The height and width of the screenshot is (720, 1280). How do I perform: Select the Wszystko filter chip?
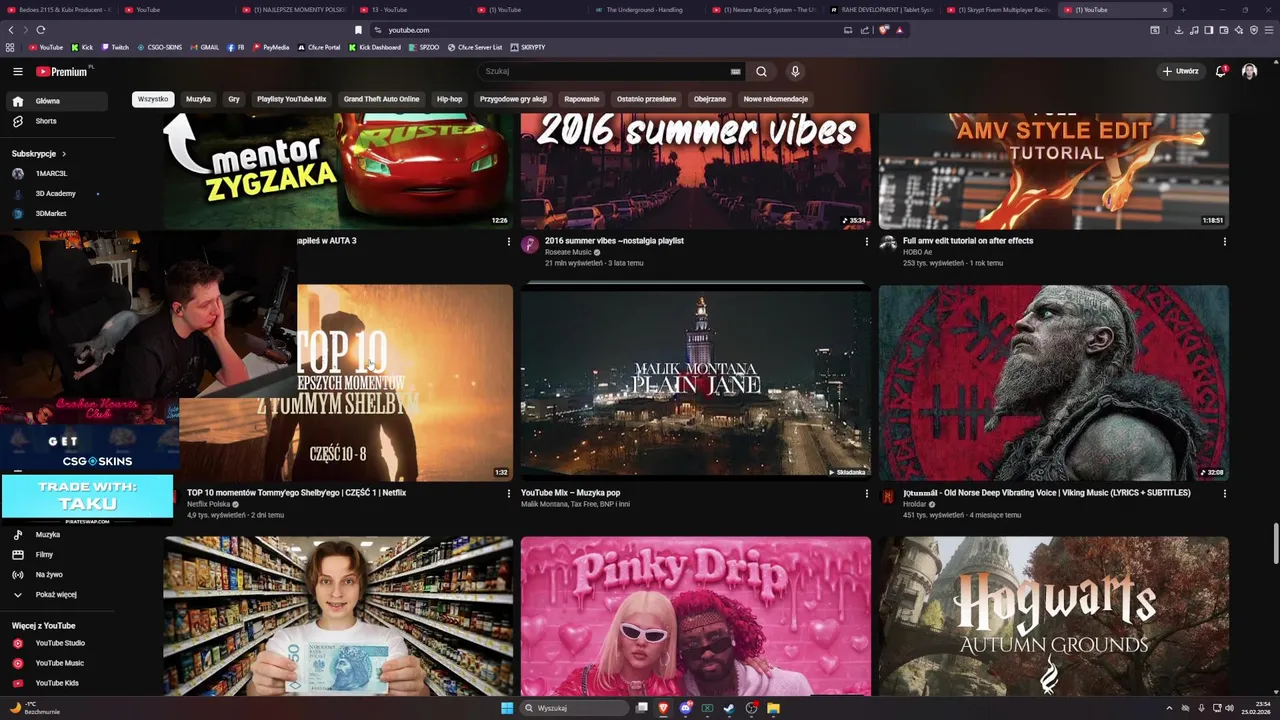(x=153, y=99)
